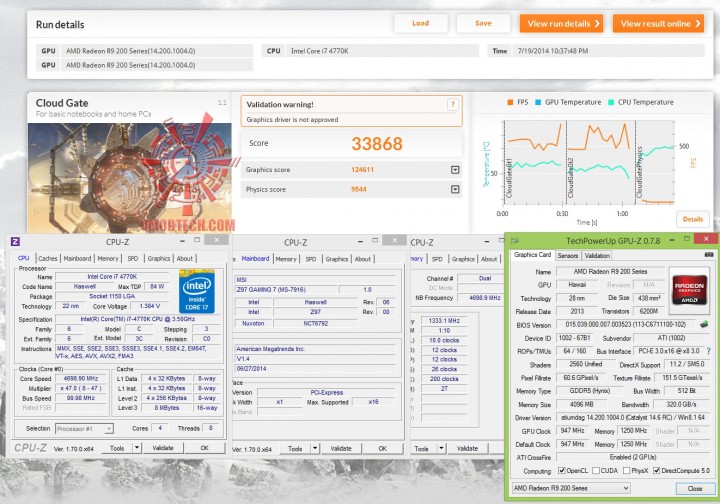Toggle the DirectCompute 5.0 checkbox
This screenshot has height=504, width=720.
coord(657,470)
